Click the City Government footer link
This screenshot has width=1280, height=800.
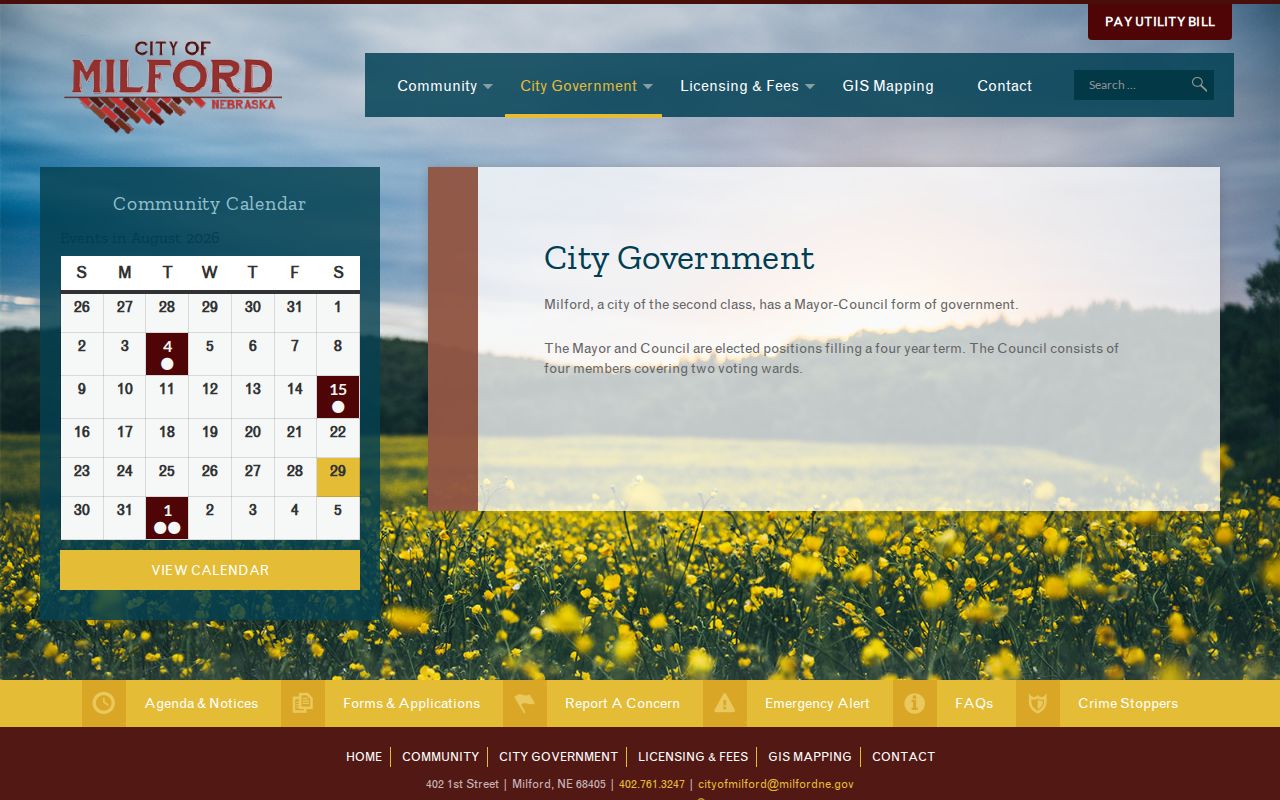point(558,757)
